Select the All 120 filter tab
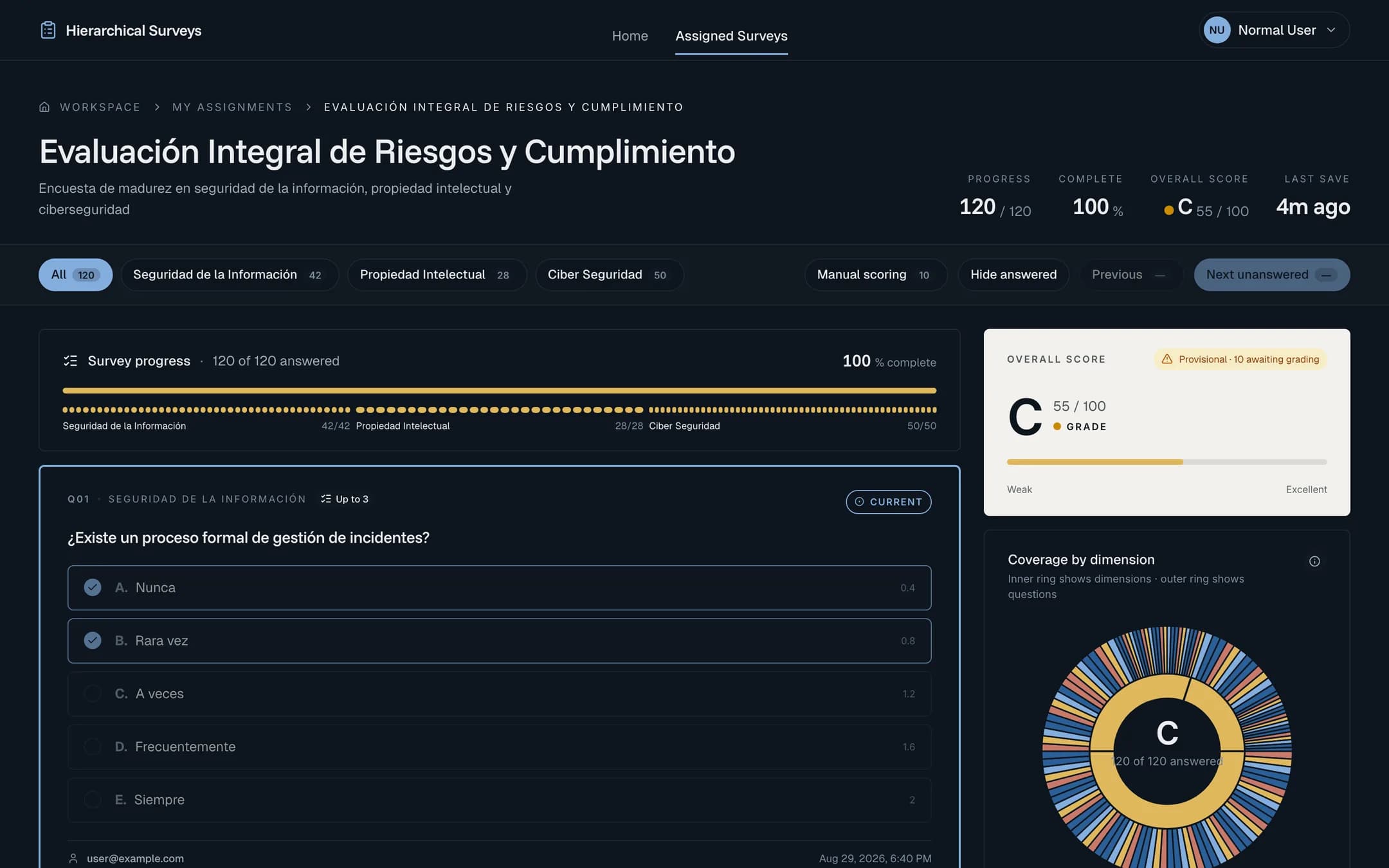This screenshot has width=1389, height=868. (x=75, y=275)
